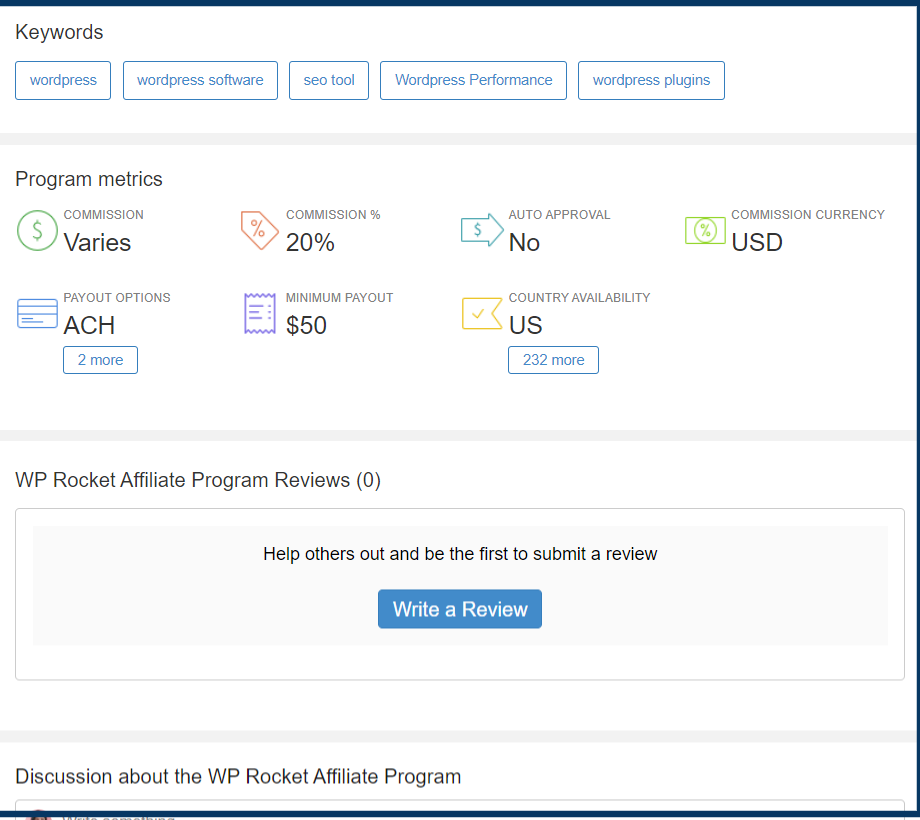Click the 'COMMISSION %' label

pyautogui.click(x=333, y=215)
